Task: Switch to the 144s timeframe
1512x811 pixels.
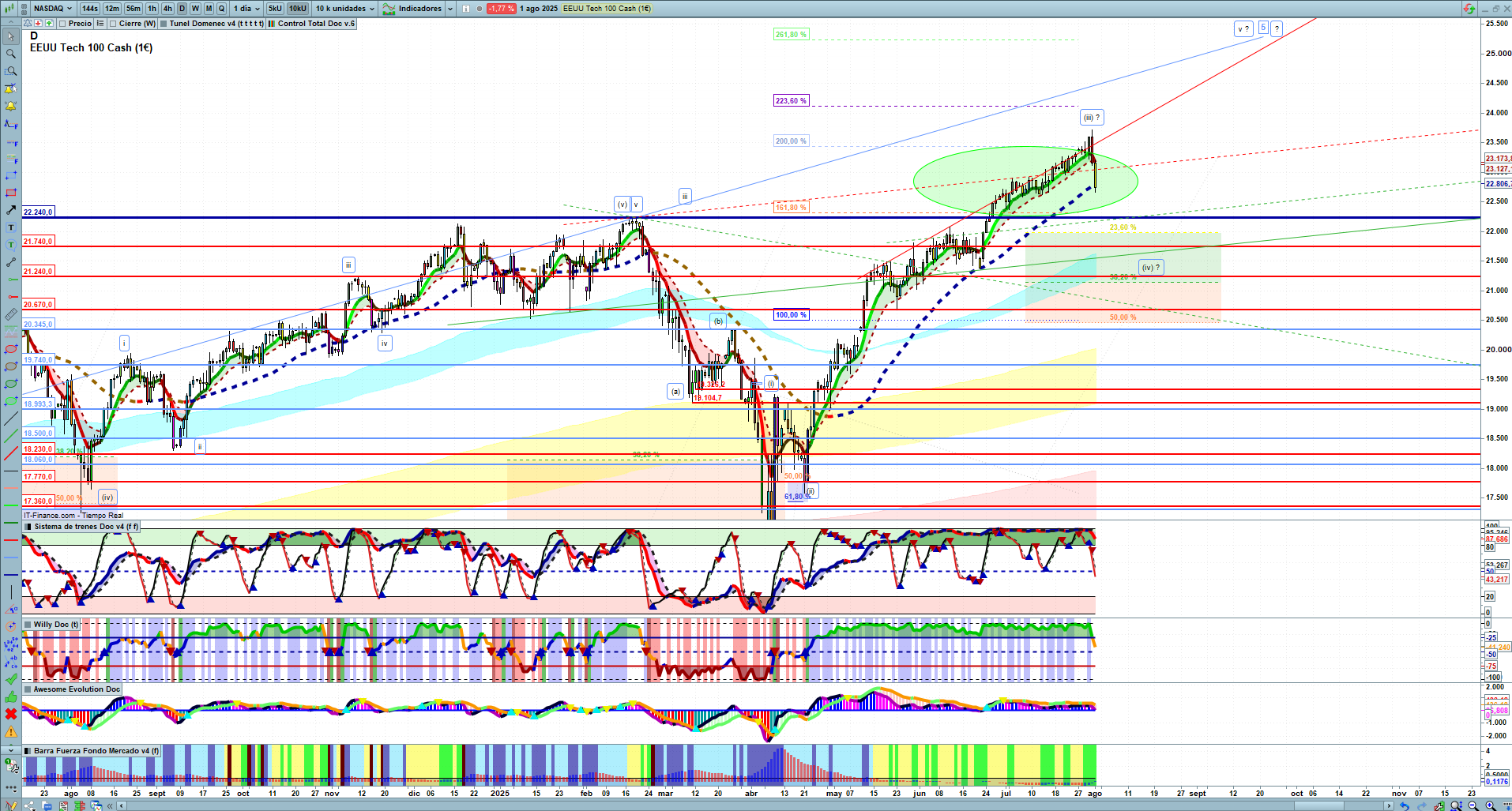Action: [x=90, y=9]
